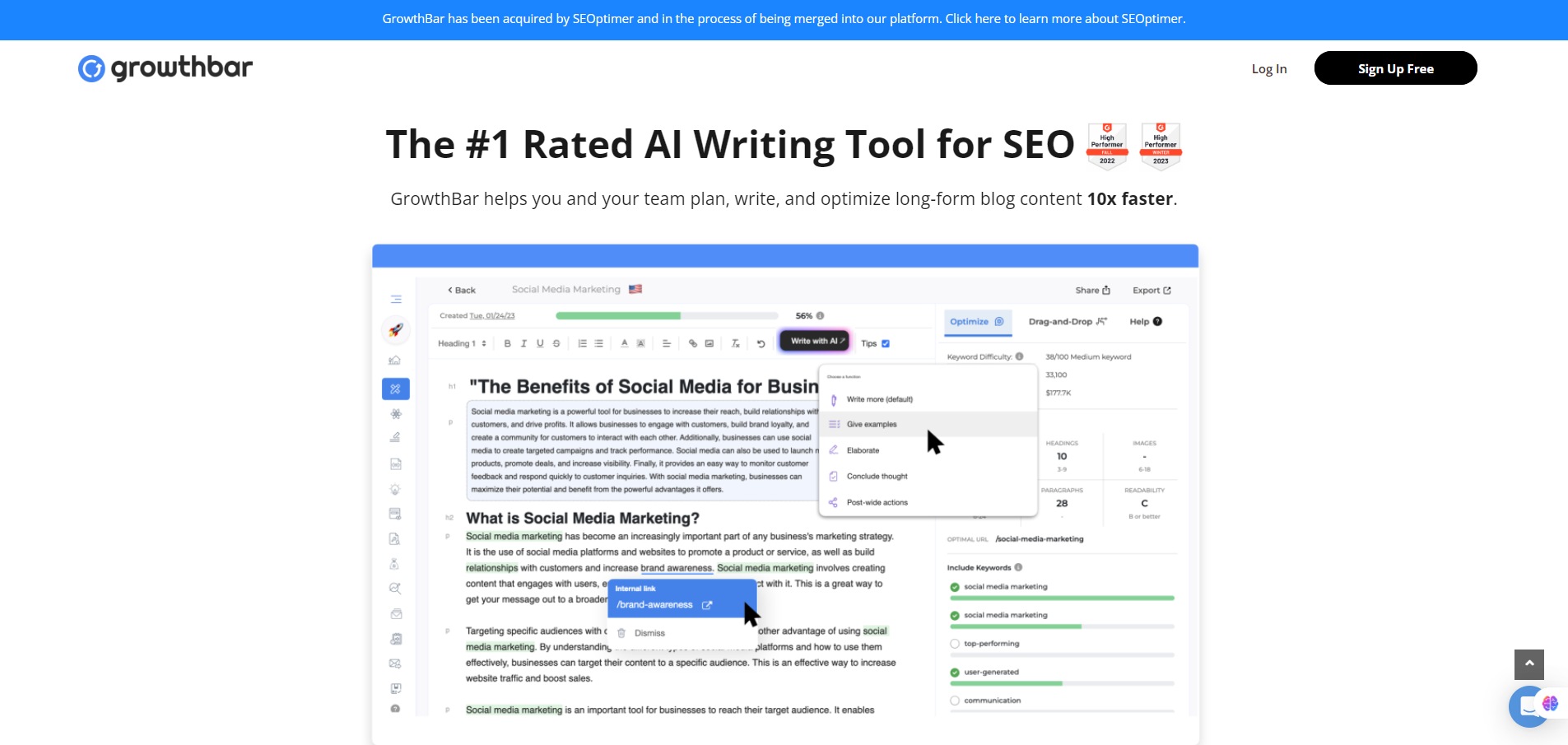This screenshot has height=745, width=1568.
Task: Click the info icon next to 56%
Action: point(820,316)
